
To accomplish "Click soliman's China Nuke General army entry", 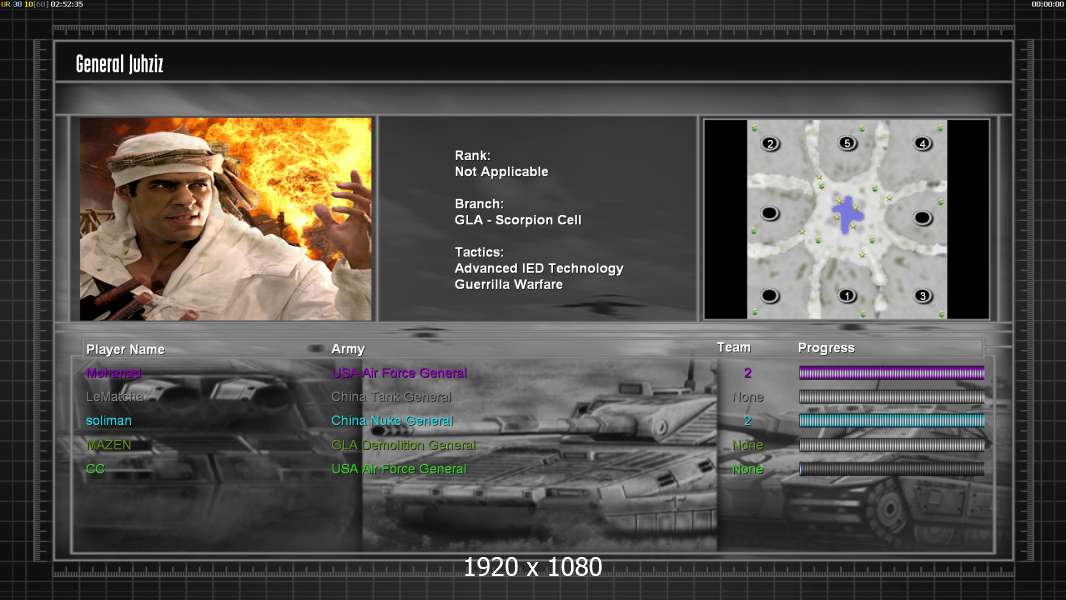I will [x=392, y=421].
